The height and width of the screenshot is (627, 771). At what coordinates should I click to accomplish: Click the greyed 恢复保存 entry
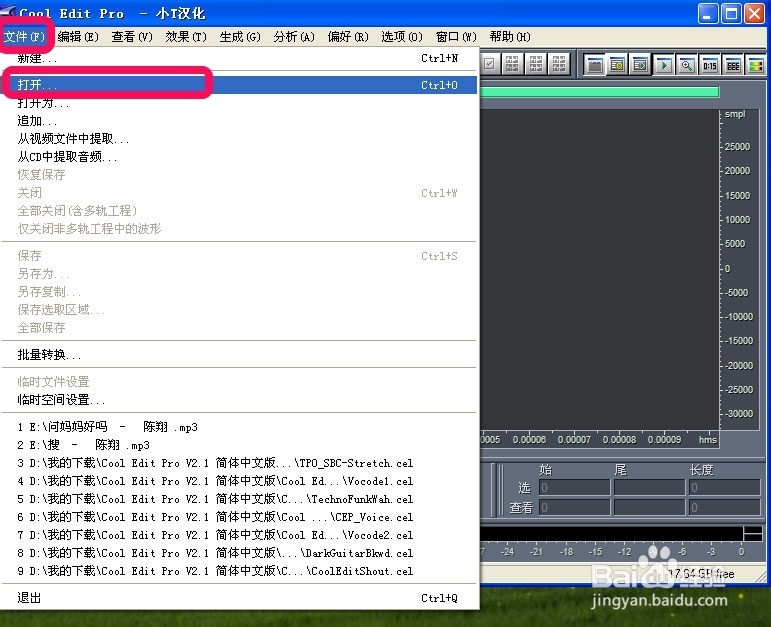(239, 175)
